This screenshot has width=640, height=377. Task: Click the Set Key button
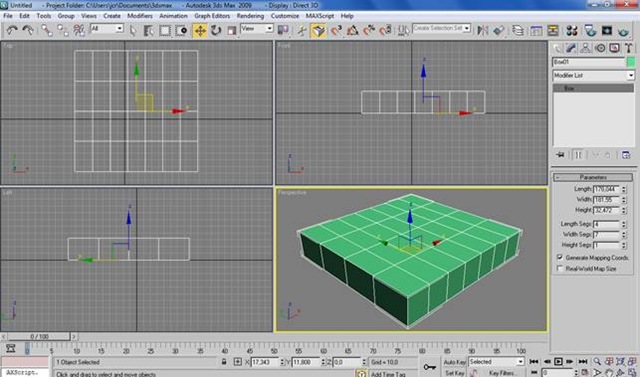click(455, 373)
